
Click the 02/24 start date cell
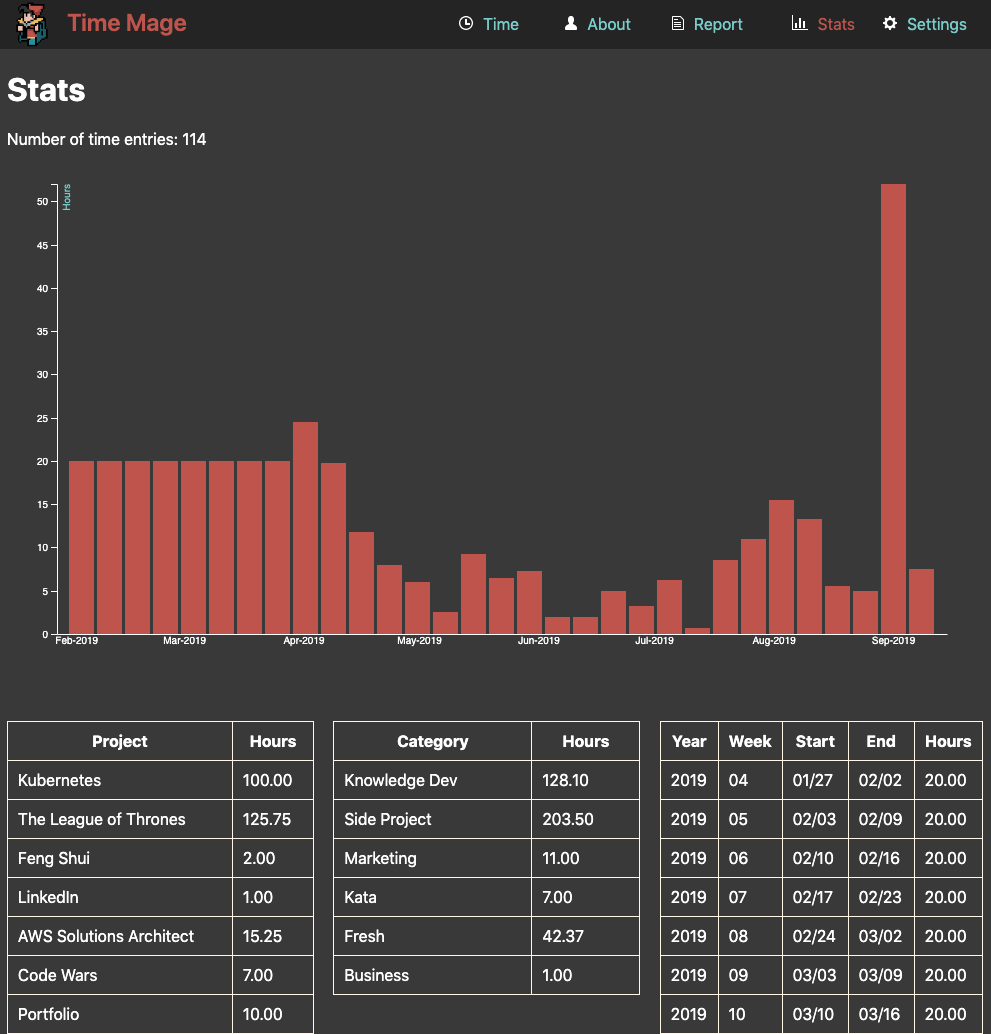tap(814, 936)
